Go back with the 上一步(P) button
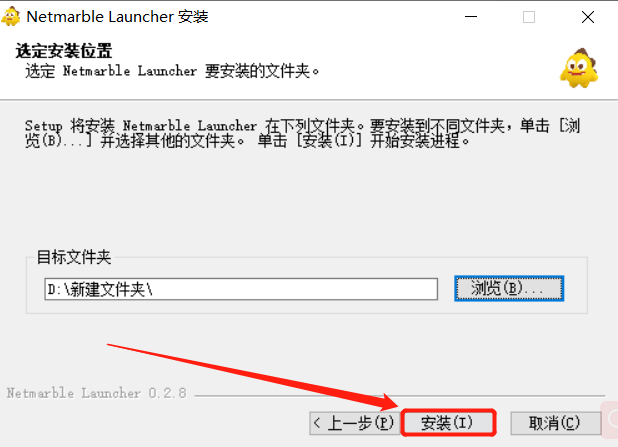618x447 pixels. (354, 423)
